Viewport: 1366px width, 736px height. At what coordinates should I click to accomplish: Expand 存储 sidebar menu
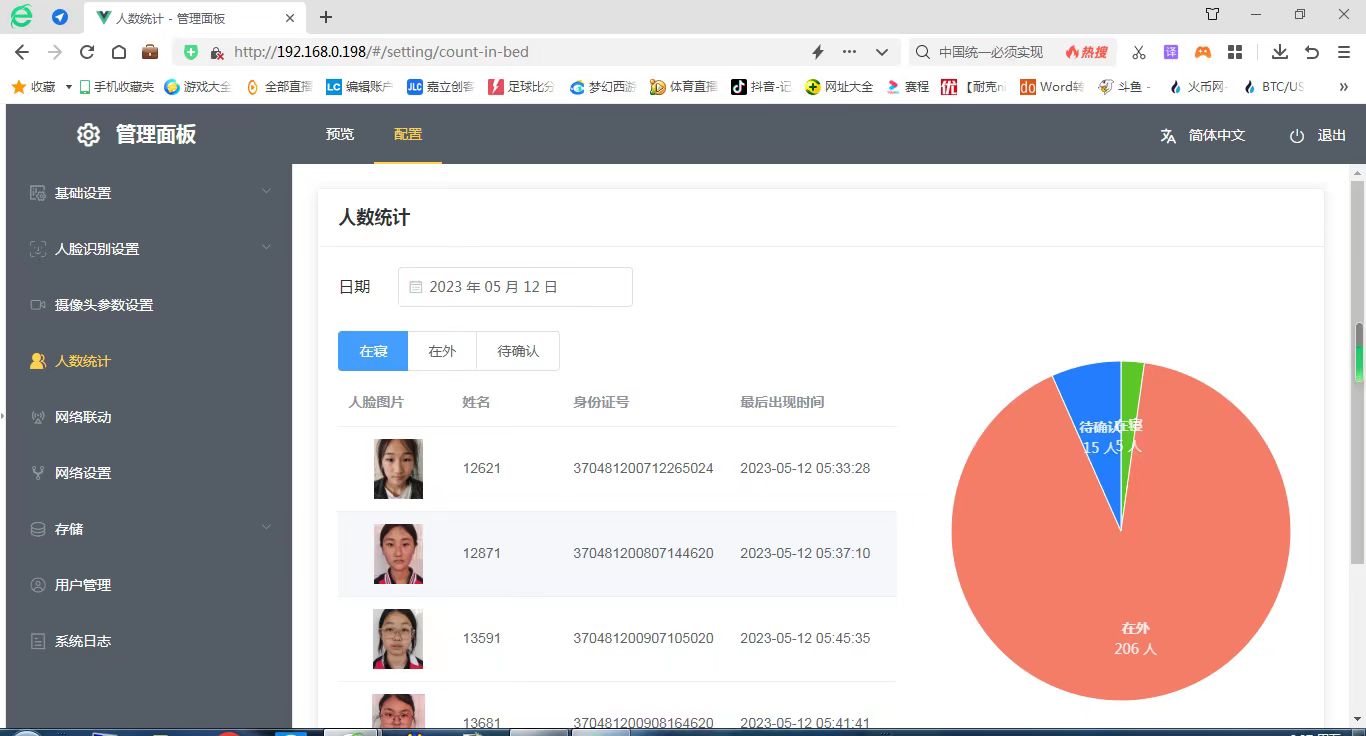pos(149,529)
